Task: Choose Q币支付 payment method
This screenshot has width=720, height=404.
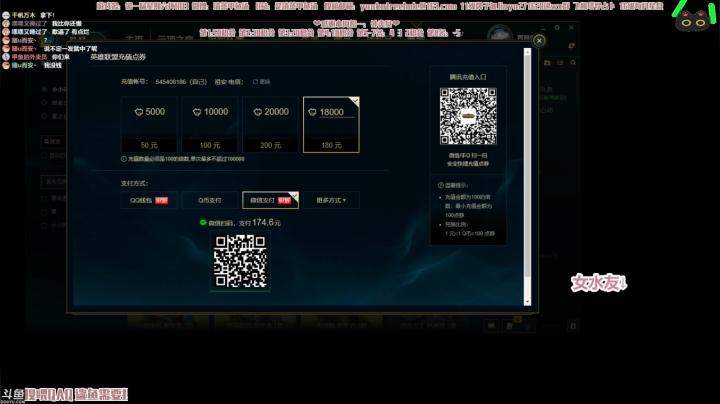Action: point(210,200)
